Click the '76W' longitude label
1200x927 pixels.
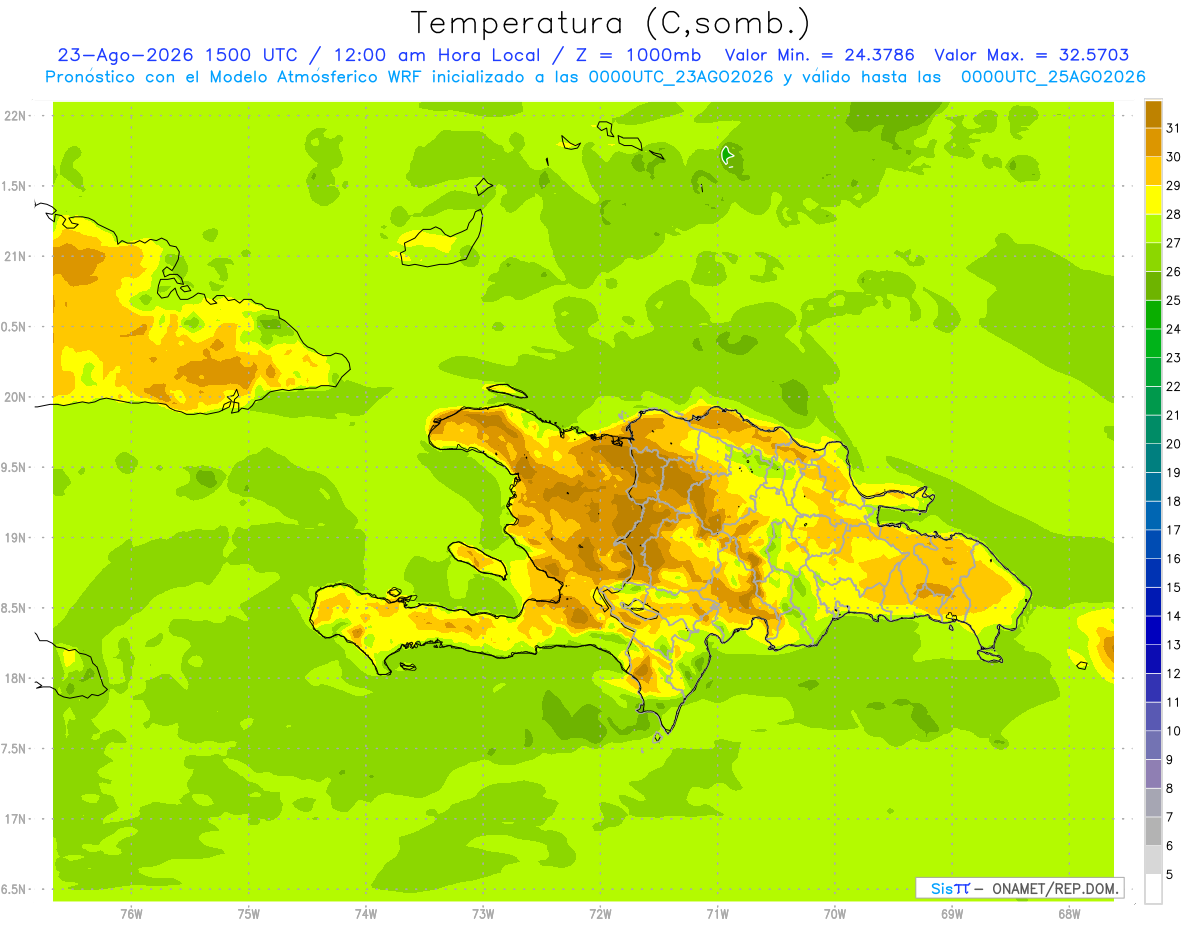[x=131, y=913]
